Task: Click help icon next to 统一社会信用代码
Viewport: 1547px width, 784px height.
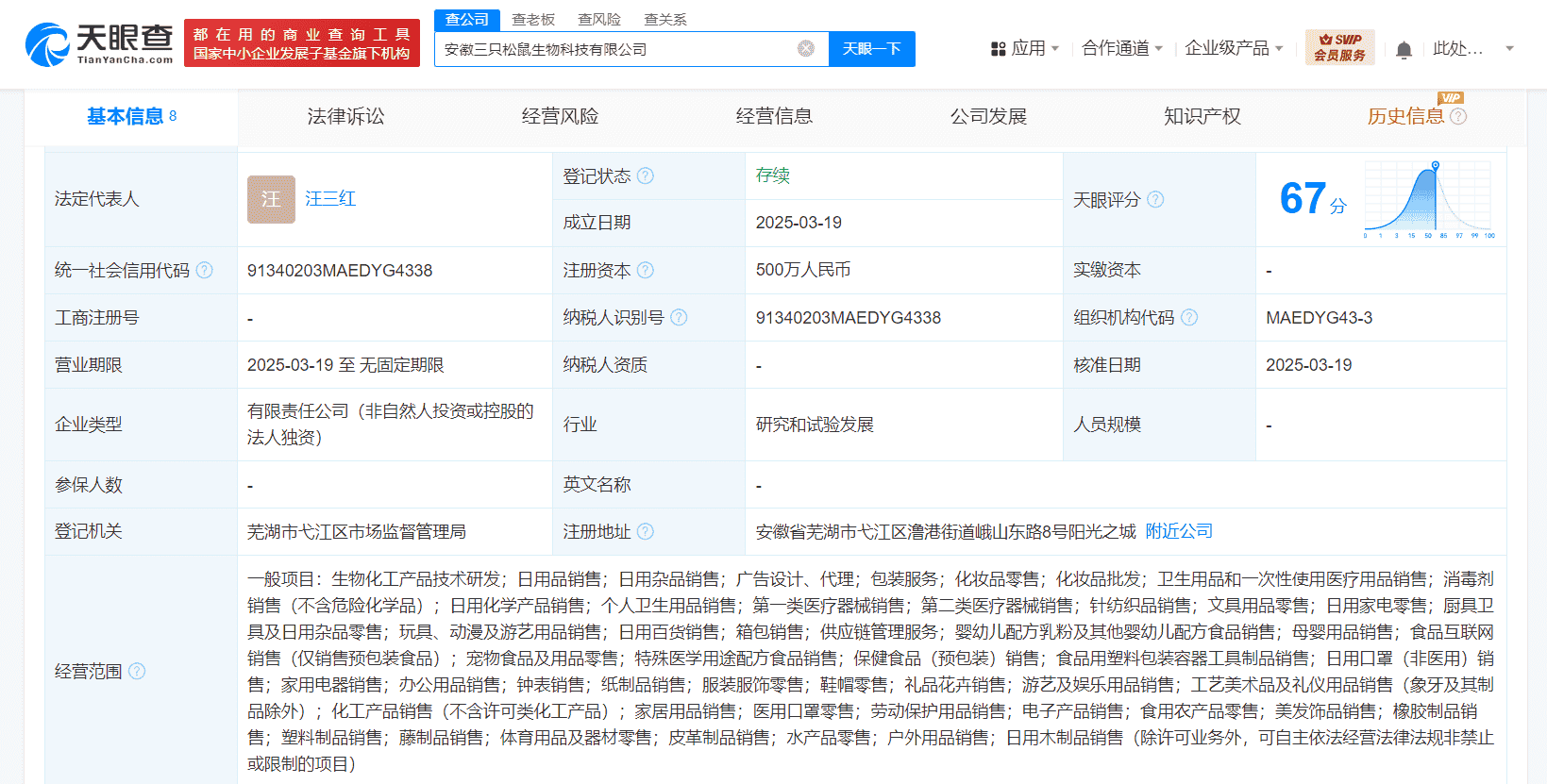Action: tap(205, 271)
